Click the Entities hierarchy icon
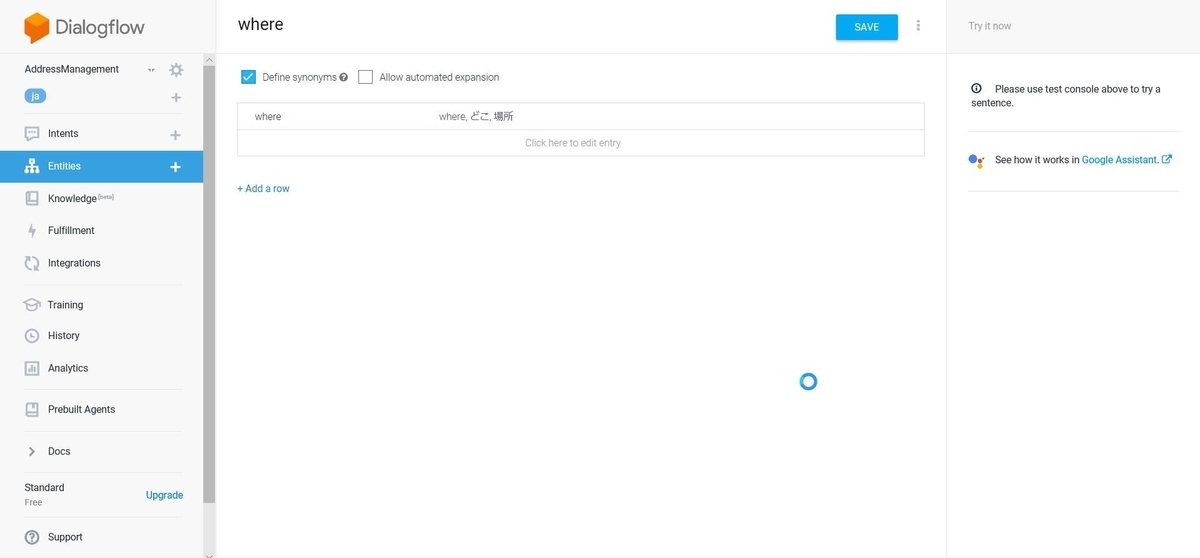This screenshot has height=558, width=1200. pyautogui.click(x=32, y=166)
